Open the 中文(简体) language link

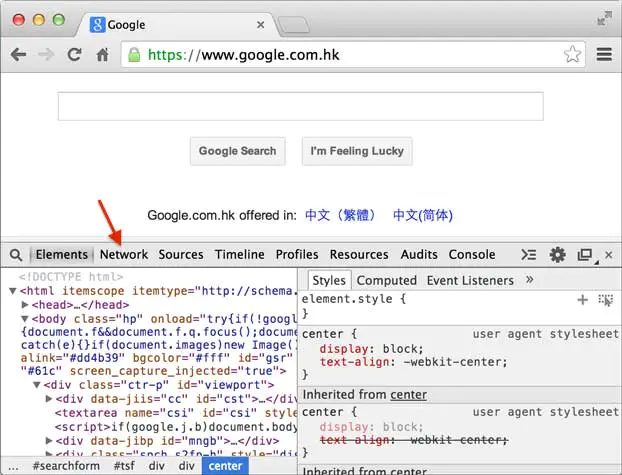coord(423,215)
